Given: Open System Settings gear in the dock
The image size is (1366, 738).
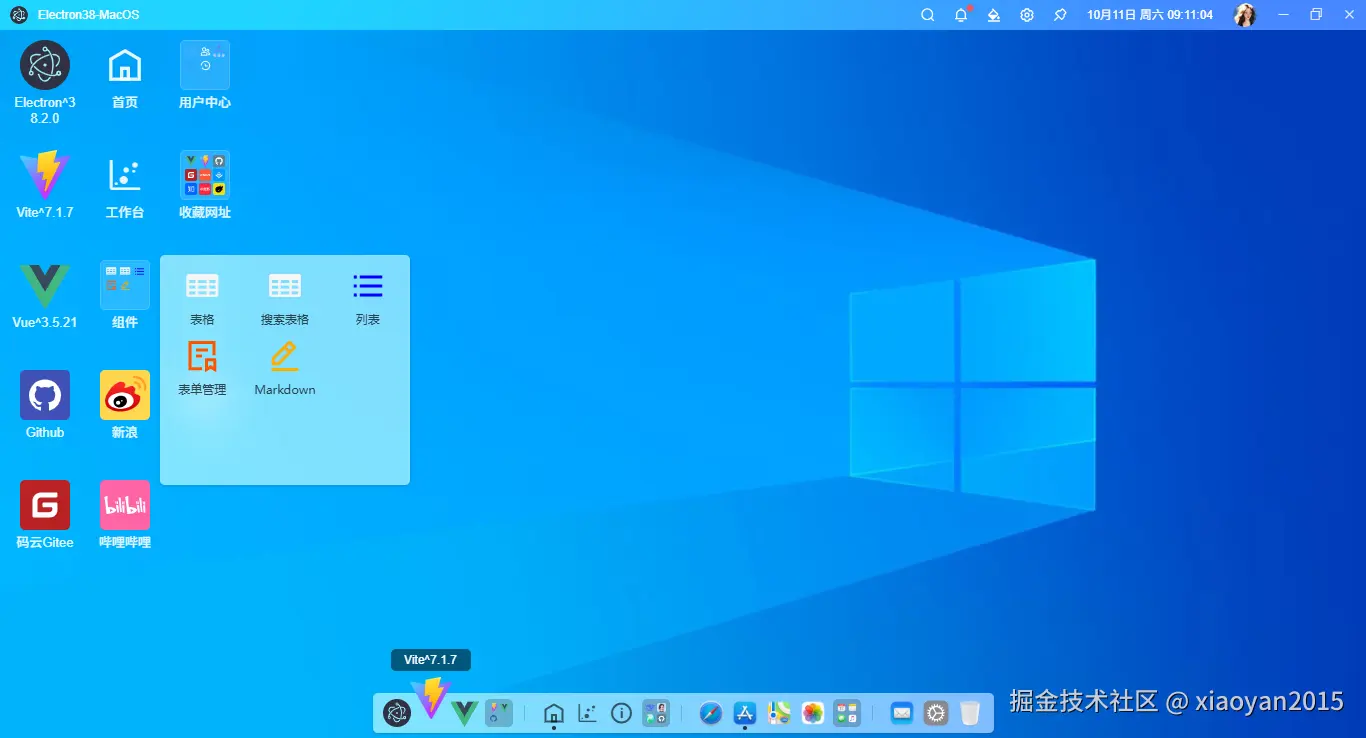Looking at the screenshot, I should tap(936, 713).
